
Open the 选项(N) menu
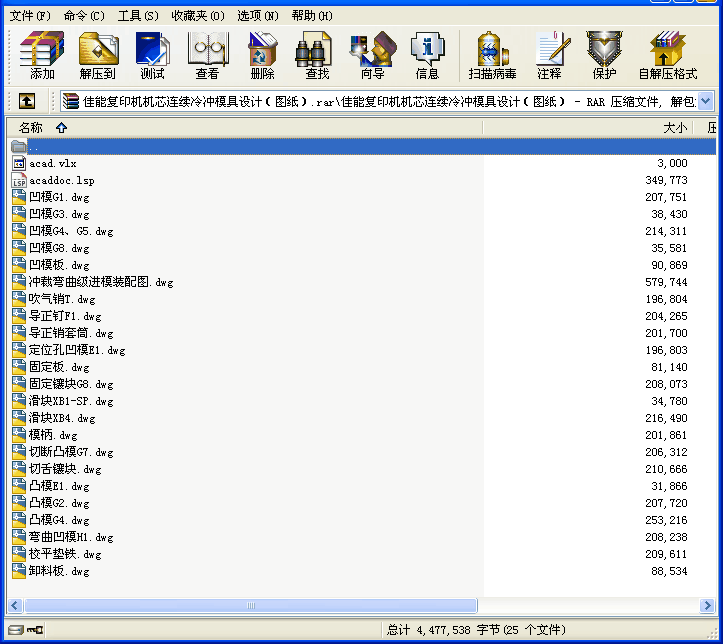click(x=258, y=16)
